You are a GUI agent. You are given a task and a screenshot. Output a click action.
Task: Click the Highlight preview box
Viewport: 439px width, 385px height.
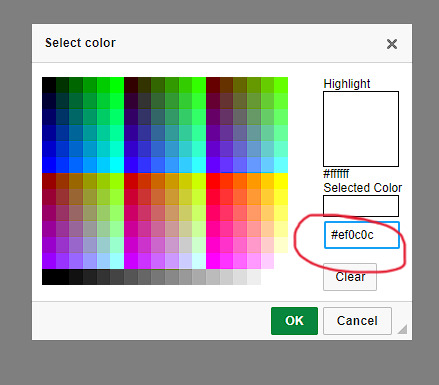coord(361,129)
